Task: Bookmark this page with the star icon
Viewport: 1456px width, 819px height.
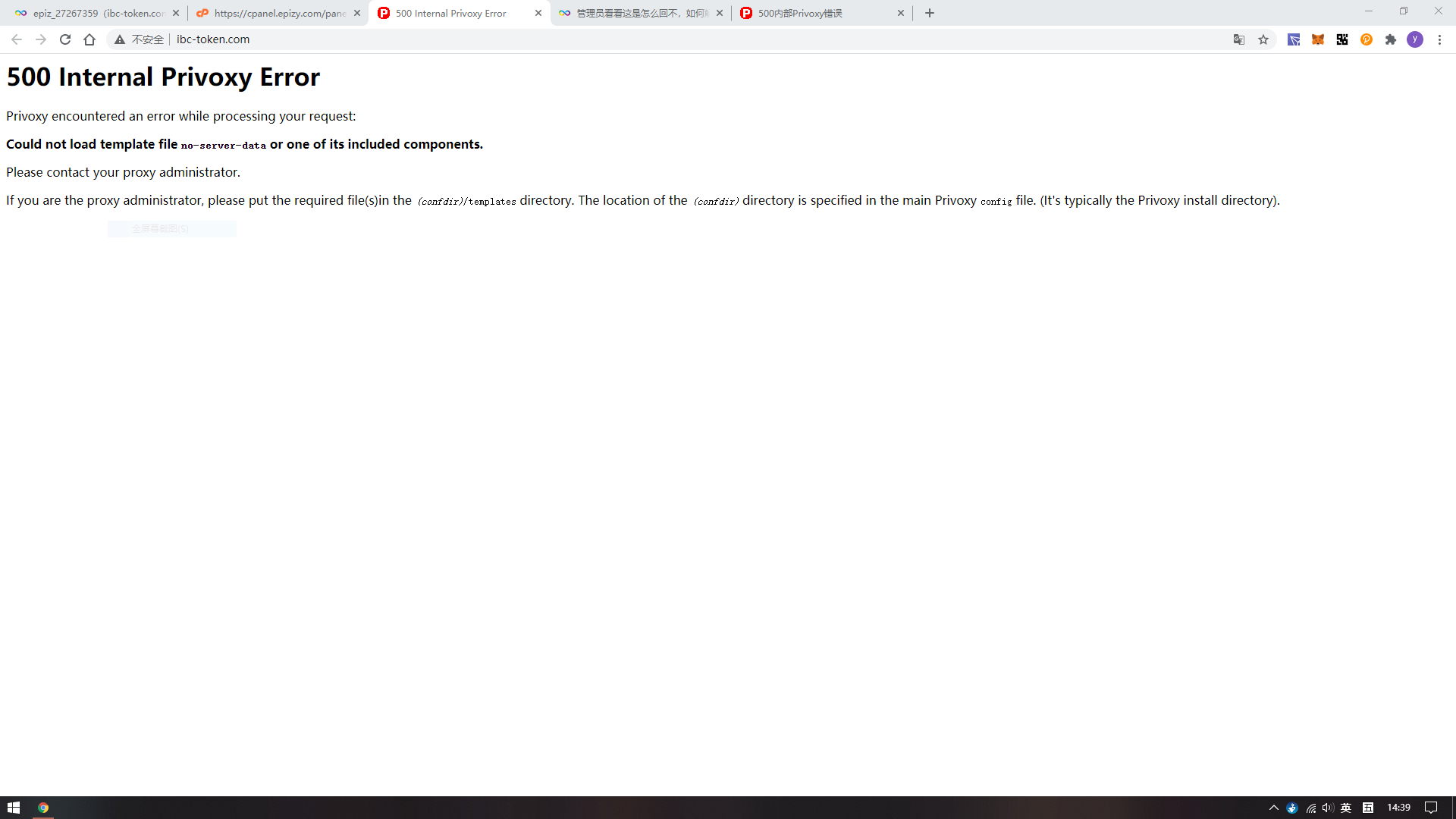Action: point(1263,39)
